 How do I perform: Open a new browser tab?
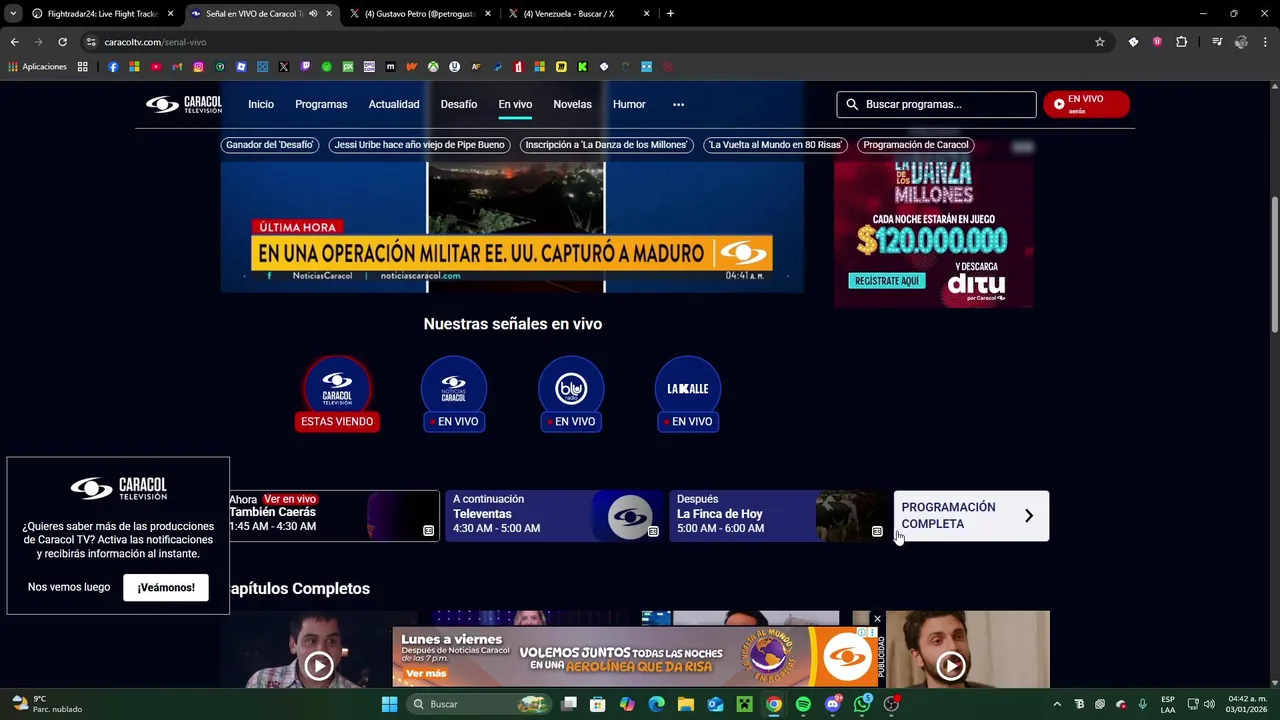pyautogui.click(x=670, y=14)
